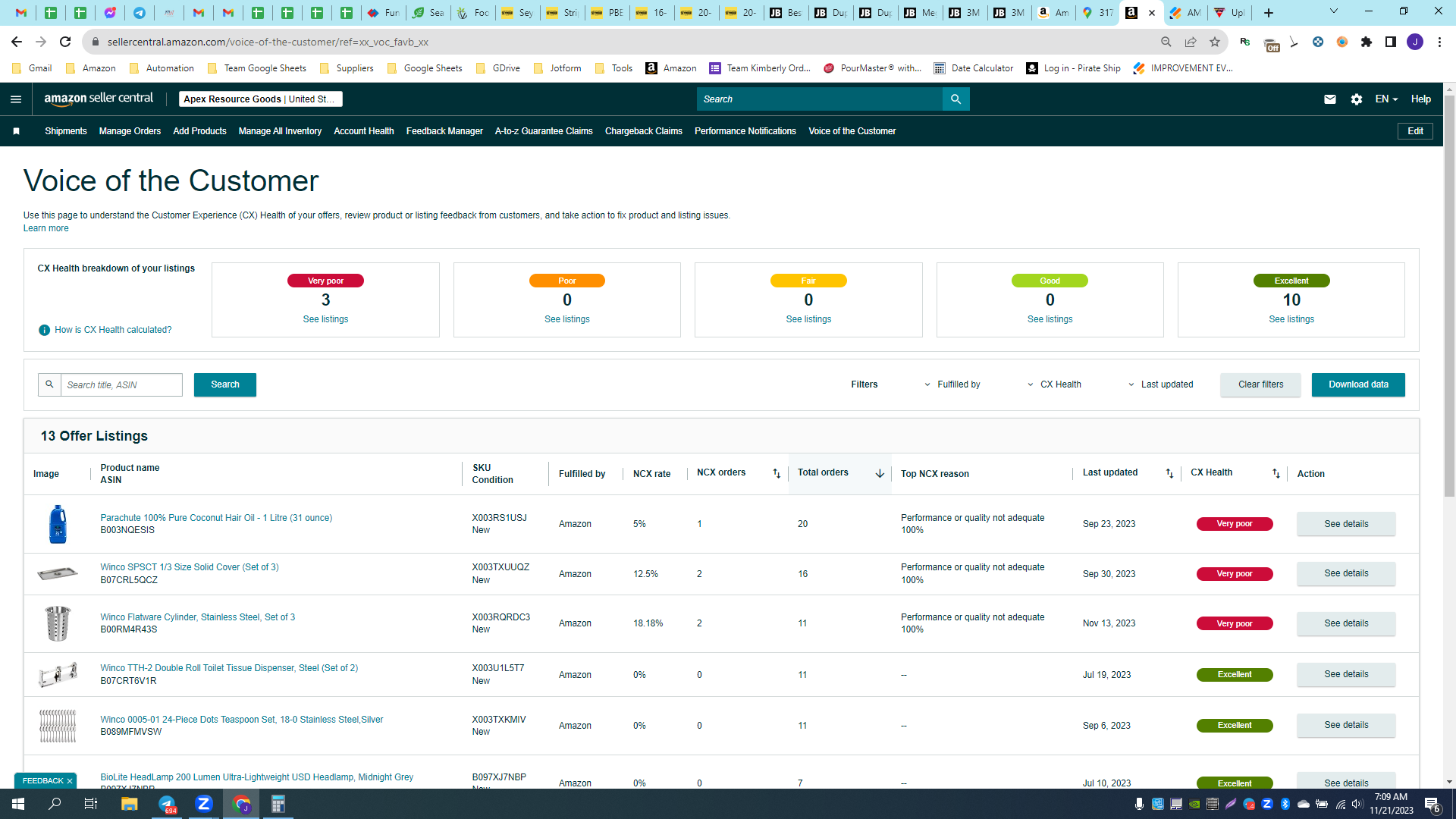The height and width of the screenshot is (819, 1456).
Task: Click the page vertical scrollbar
Action: (1449, 296)
